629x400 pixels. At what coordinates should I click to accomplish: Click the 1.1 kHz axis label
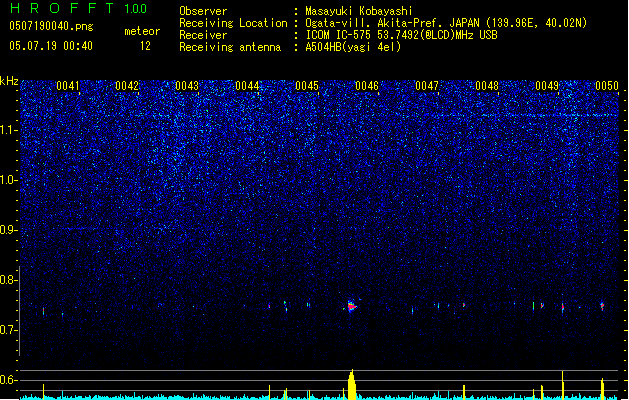pos(8,130)
